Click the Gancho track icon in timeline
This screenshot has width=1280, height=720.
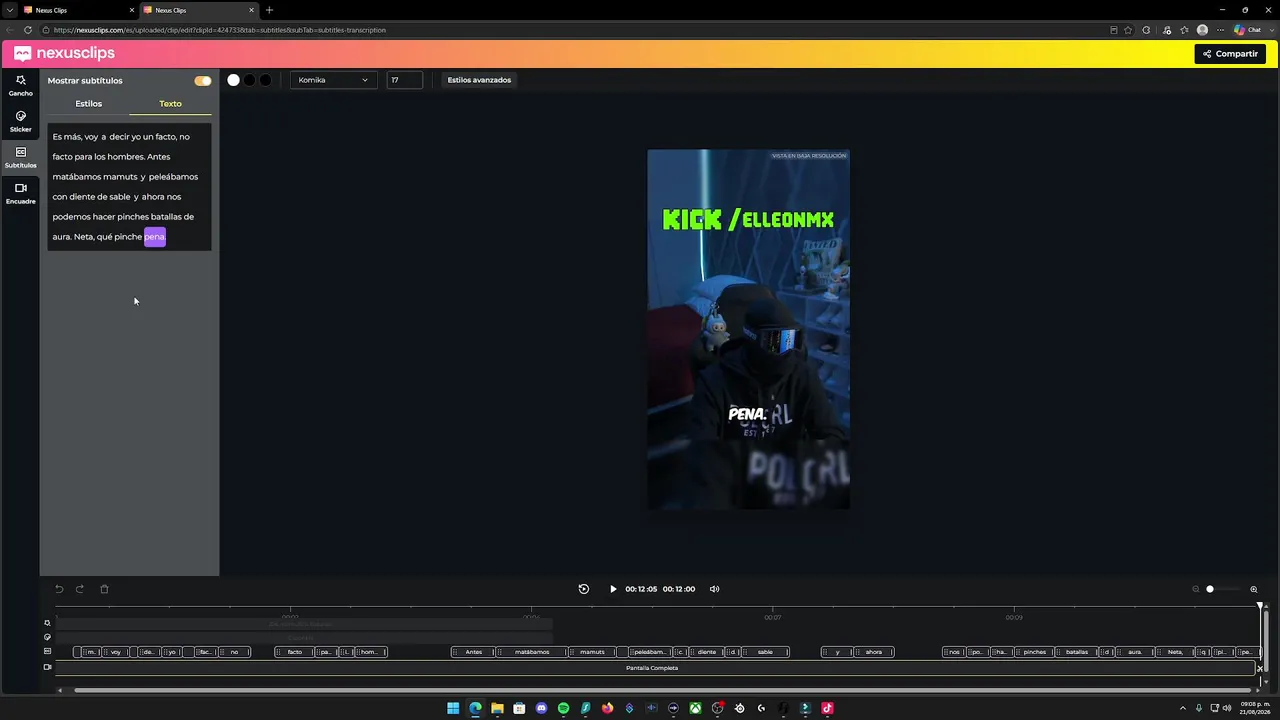point(47,623)
